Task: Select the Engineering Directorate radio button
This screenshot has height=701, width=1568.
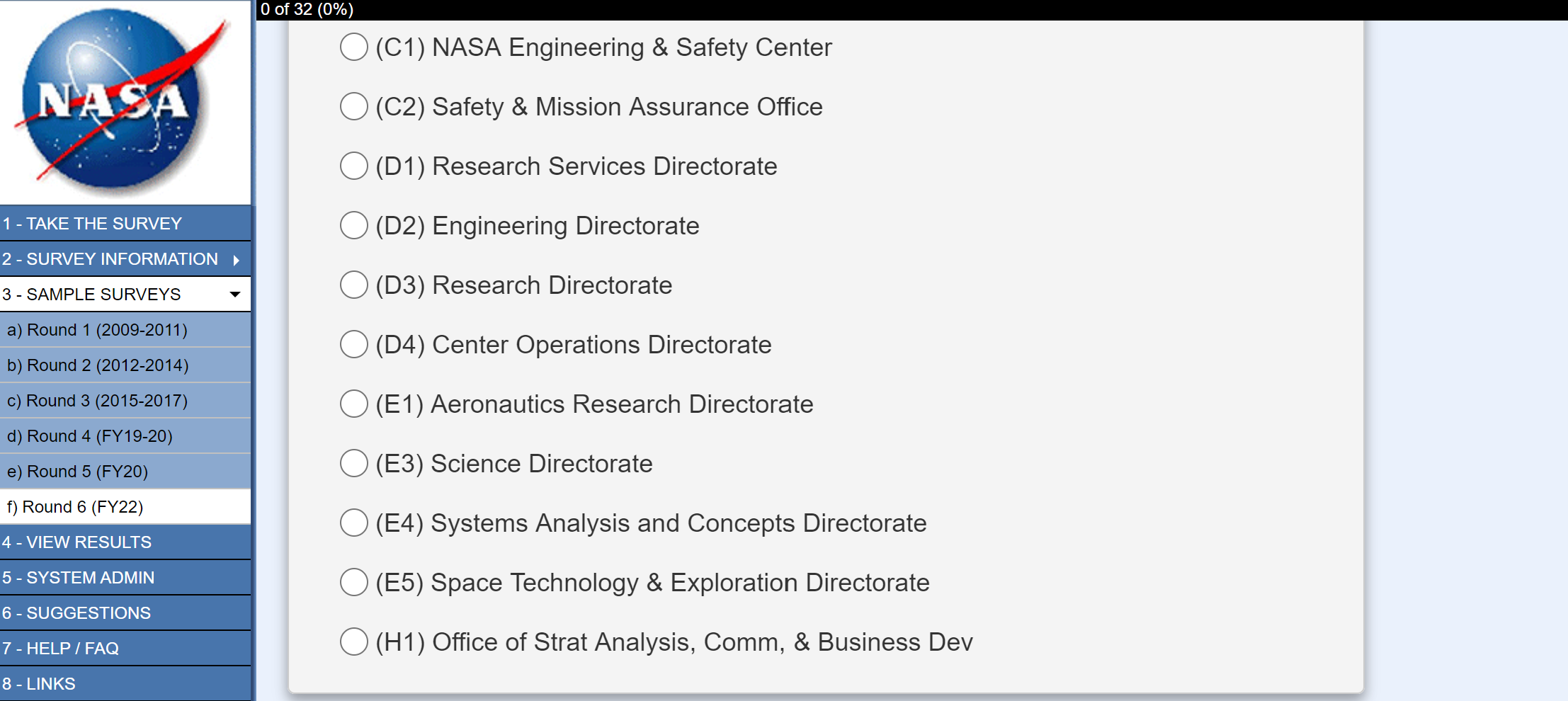Action: (x=354, y=226)
